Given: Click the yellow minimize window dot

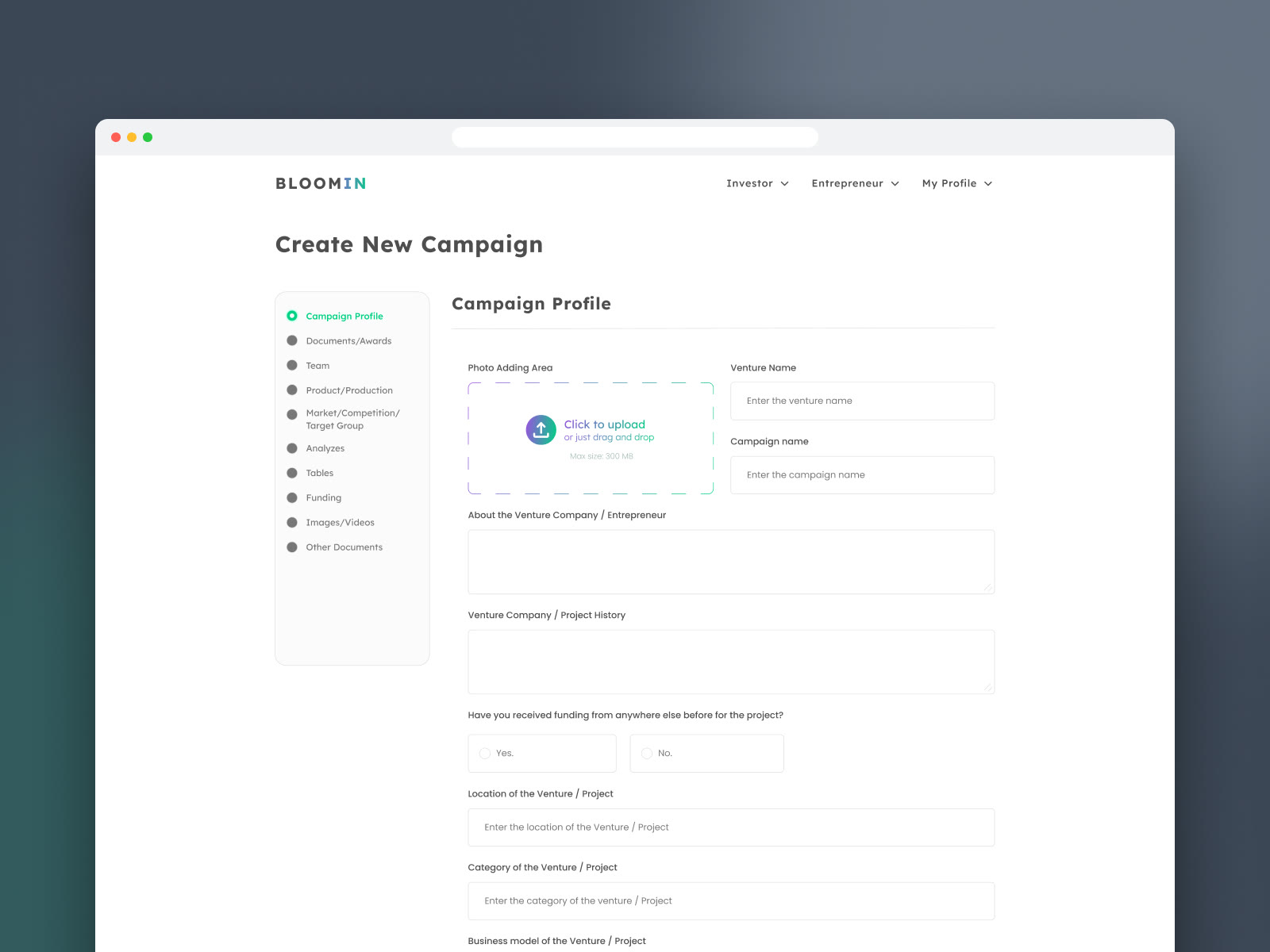Looking at the screenshot, I should click(x=132, y=137).
